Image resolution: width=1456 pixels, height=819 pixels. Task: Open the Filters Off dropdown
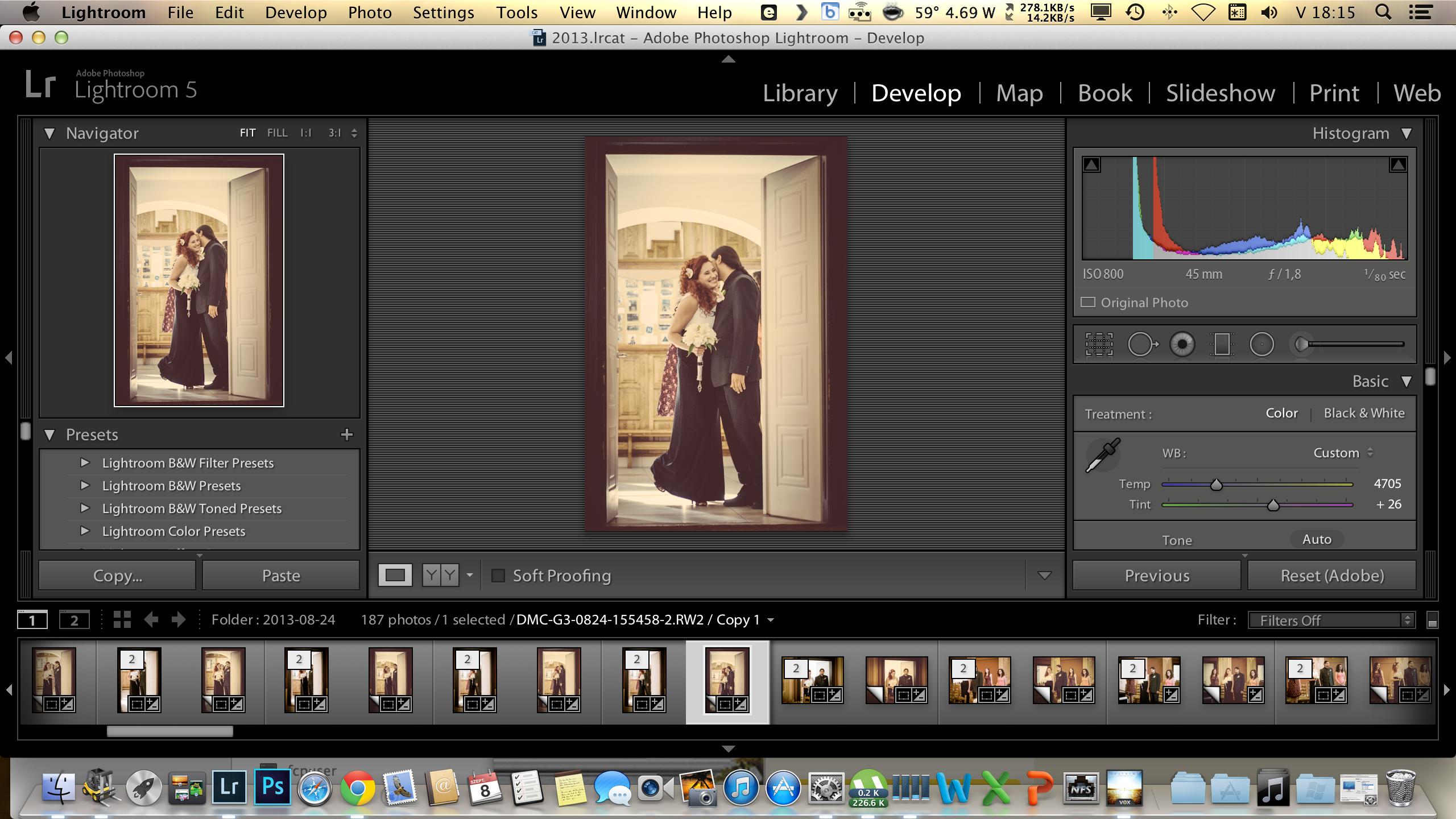pyautogui.click(x=1331, y=621)
